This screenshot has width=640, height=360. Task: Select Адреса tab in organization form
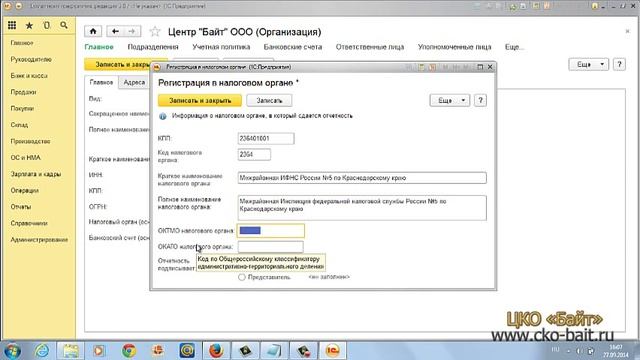tap(134, 82)
